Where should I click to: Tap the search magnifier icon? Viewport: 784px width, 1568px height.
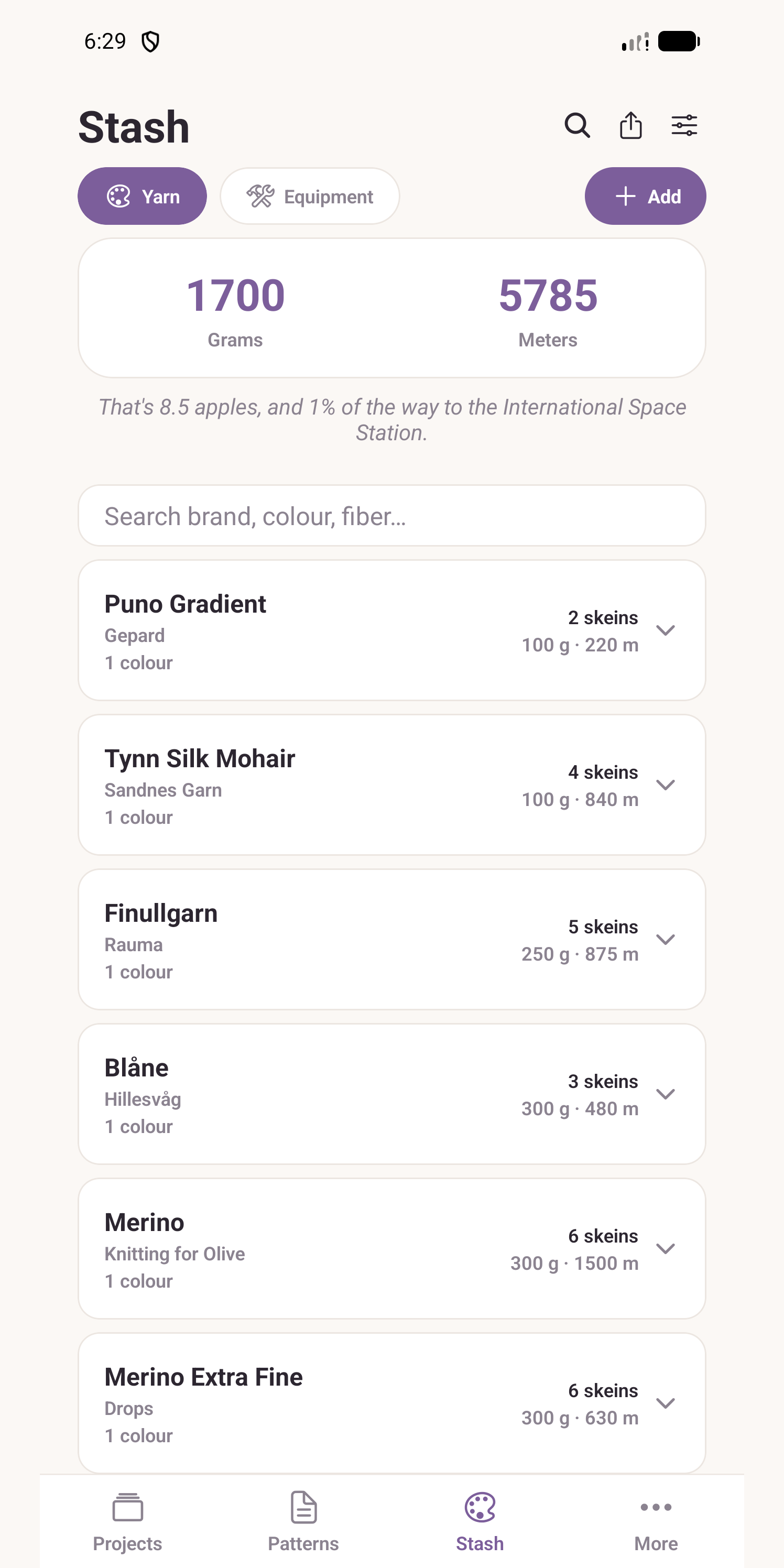pyautogui.click(x=577, y=126)
